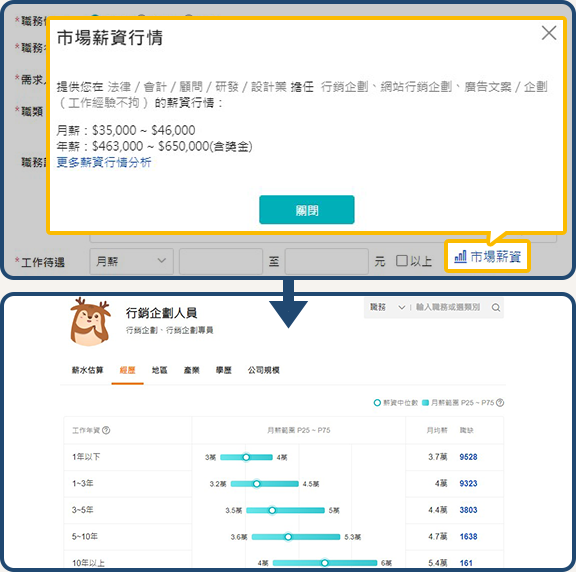Click the deer mascot avatar

90,321
